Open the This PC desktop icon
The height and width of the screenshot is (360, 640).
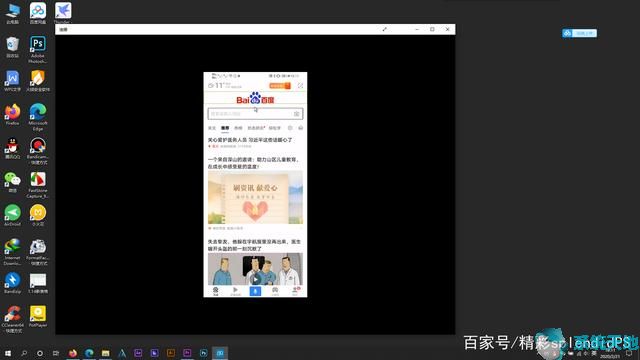[x=12, y=13]
